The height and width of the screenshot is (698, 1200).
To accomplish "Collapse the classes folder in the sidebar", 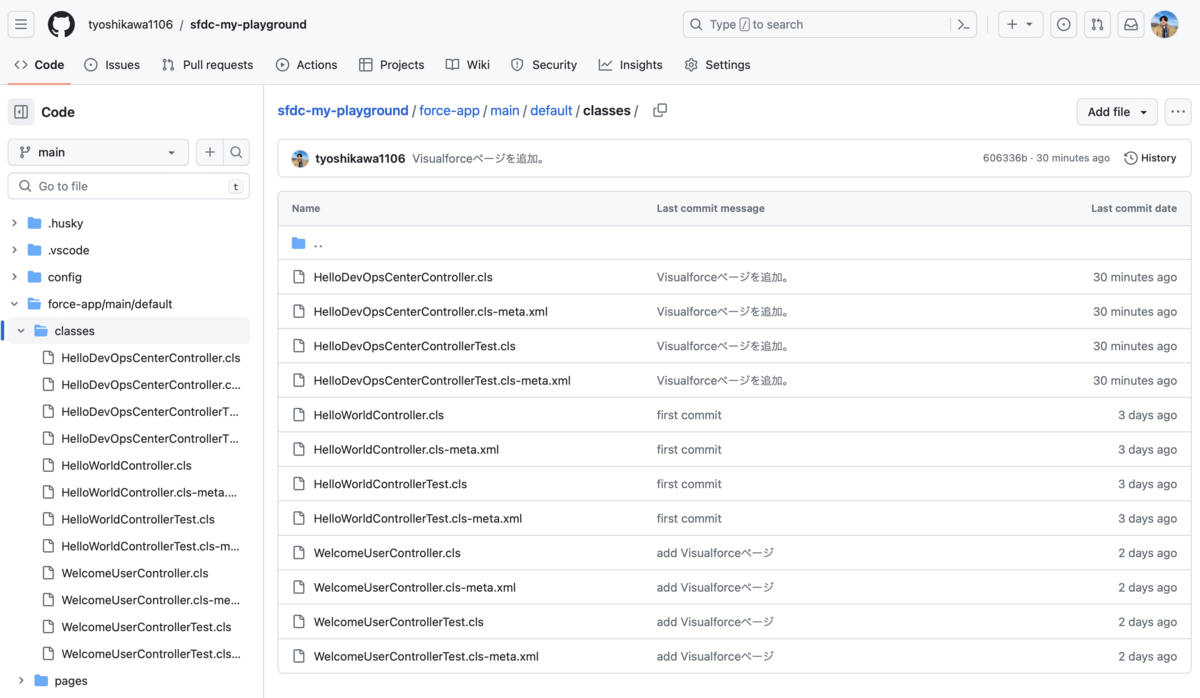I will coord(20,330).
